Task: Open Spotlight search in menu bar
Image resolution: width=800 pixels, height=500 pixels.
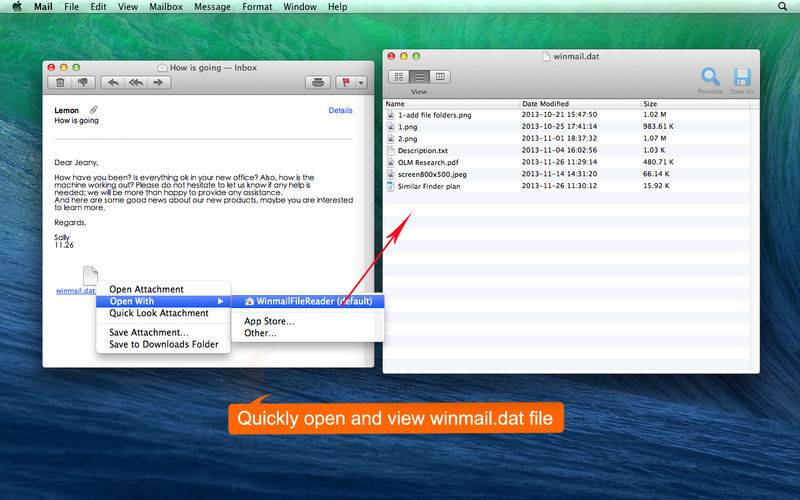Action: point(782,7)
